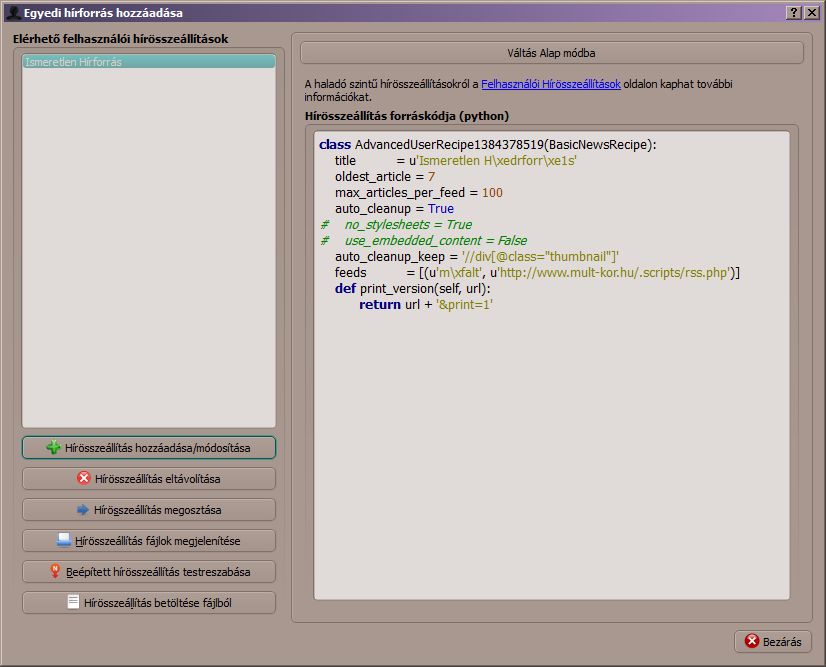
Task: Click the calibre icon in the title bar
Action: coord(12,13)
